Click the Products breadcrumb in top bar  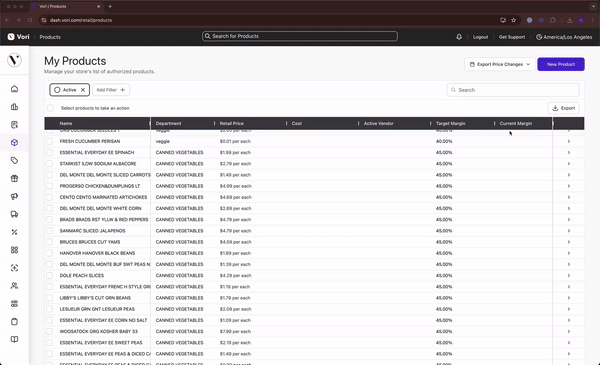50,37
